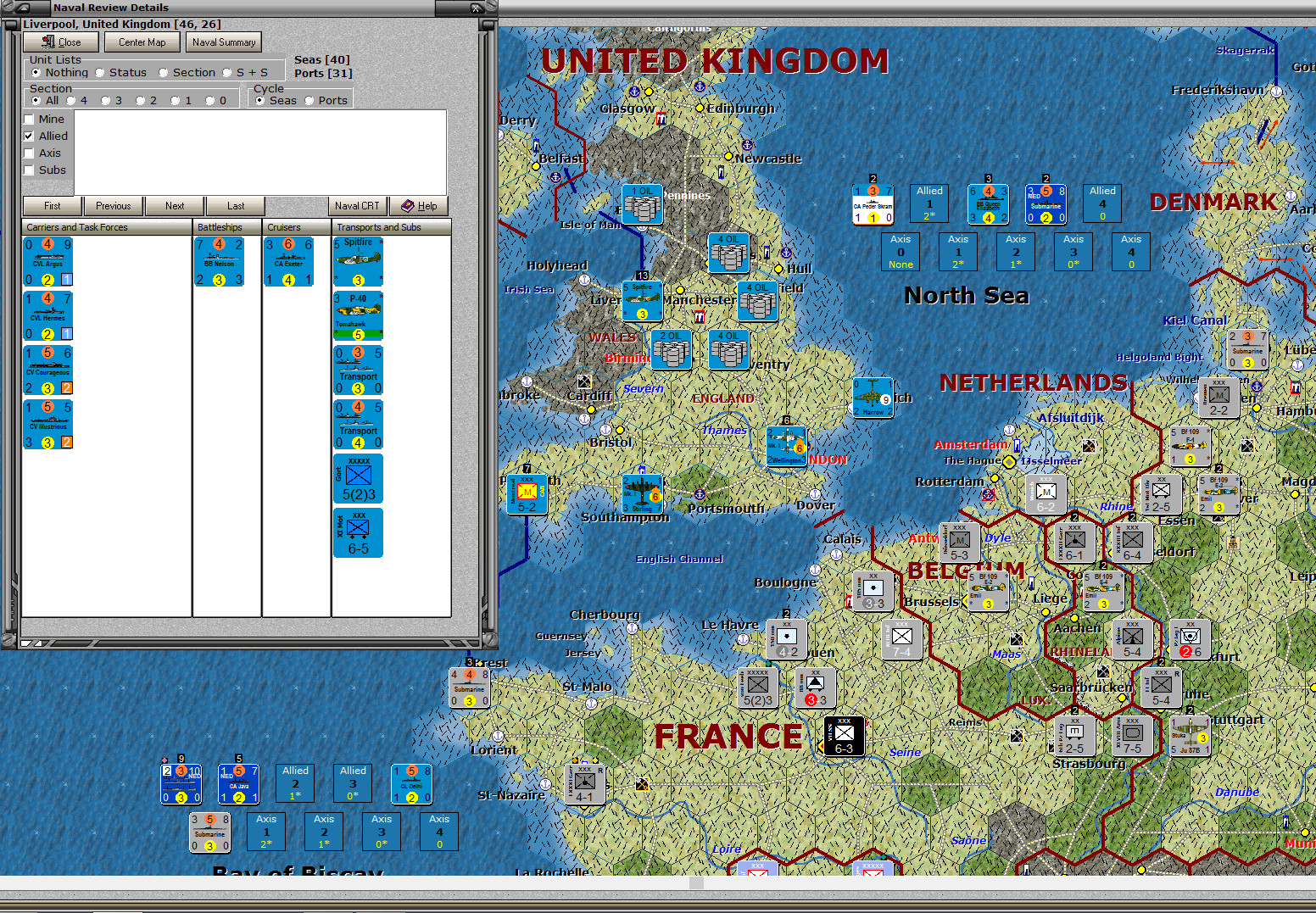Viewport: 1316px width, 913px height.
Task: Choose the CV Illustrious carrier counter
Action: click(48, 424)
